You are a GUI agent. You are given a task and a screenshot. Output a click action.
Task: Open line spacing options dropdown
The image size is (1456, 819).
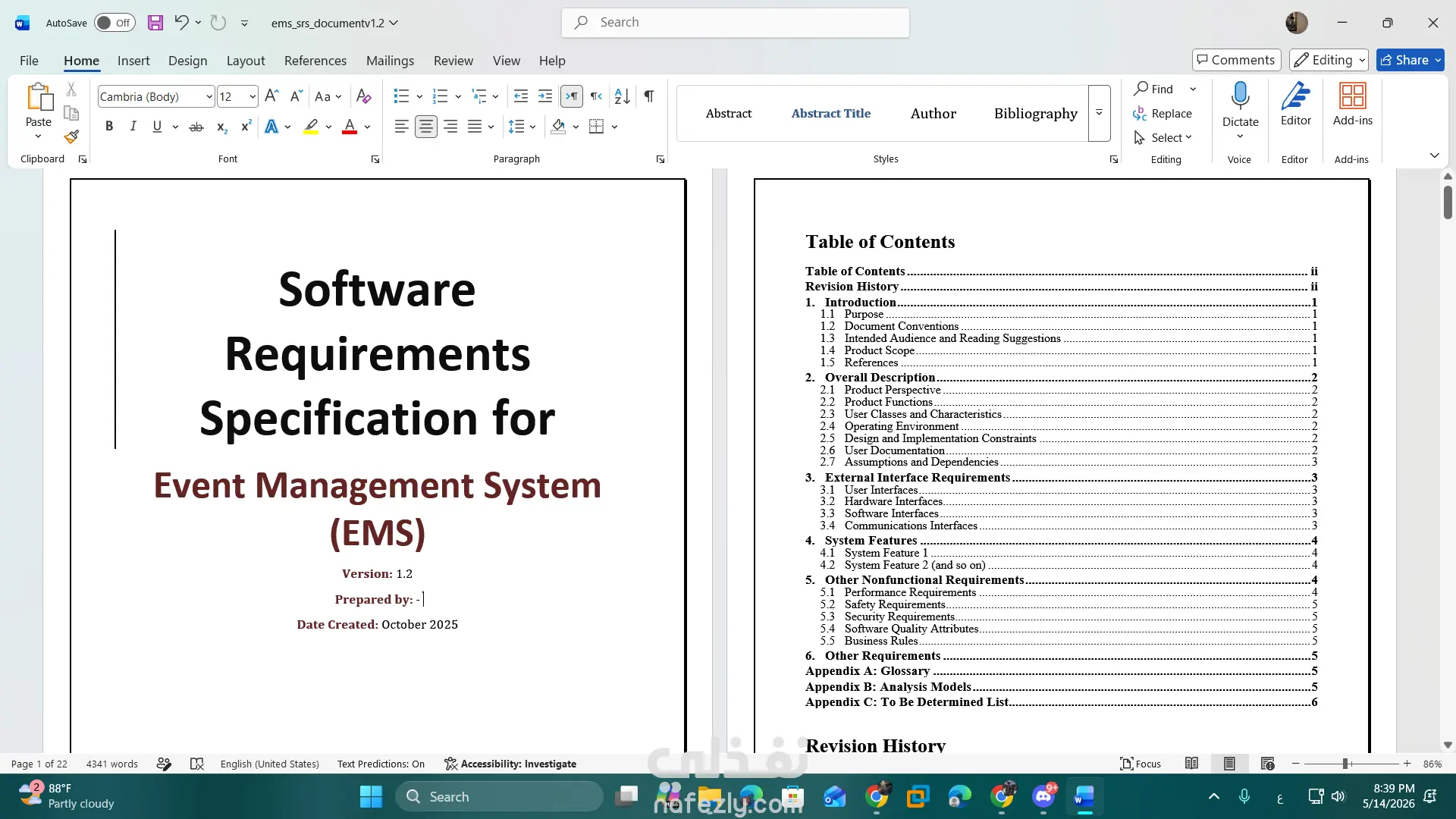coord(533,127)
